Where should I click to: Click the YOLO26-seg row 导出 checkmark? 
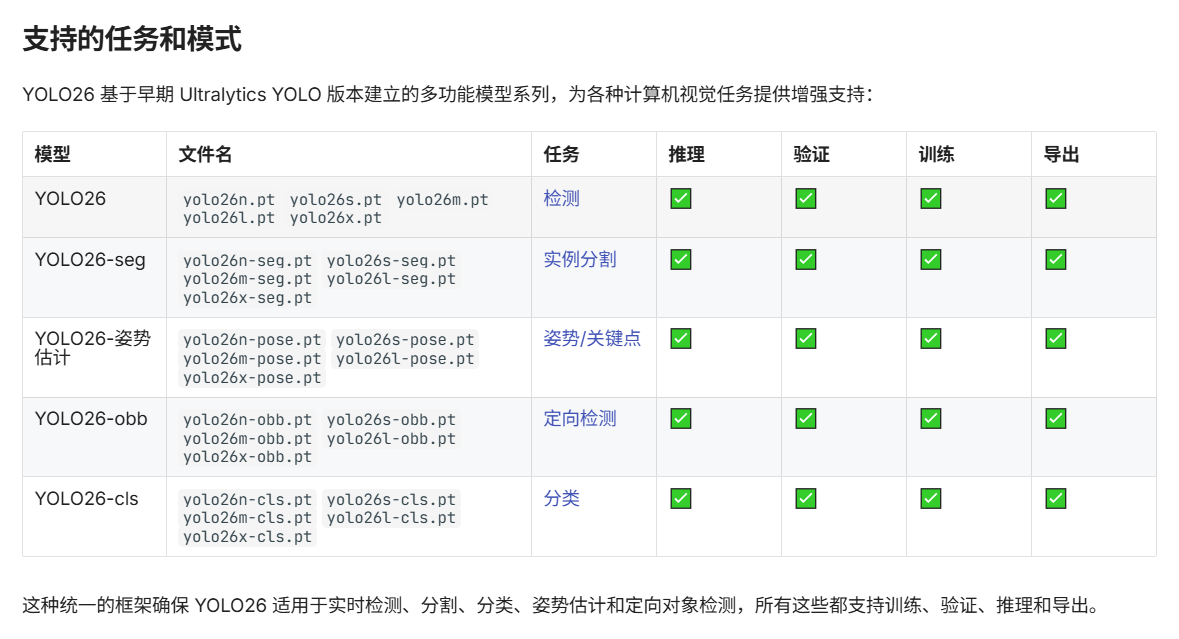click(x=1056, y=259)
